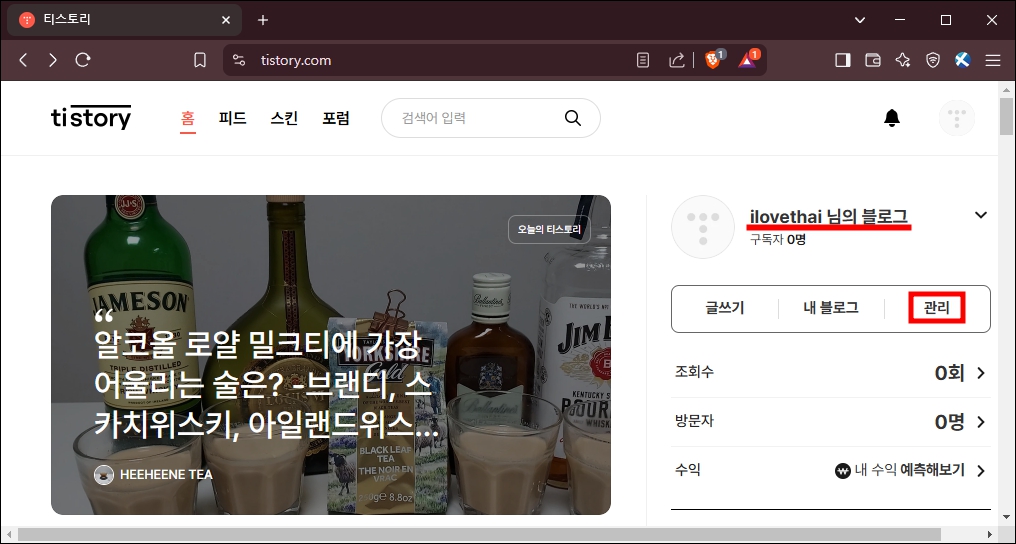Expand the 조회수 0회 arrow
The height and width of the screenshot is (544, 1016).
(981, 373)
